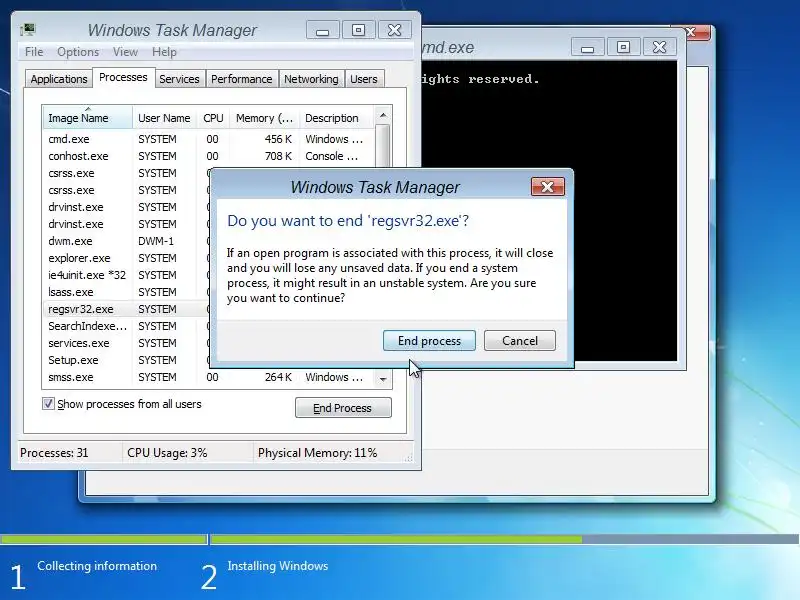Screen dimensions: 800x600
Task: Select Setup.exe process row
Action: [x=127, y=360]
